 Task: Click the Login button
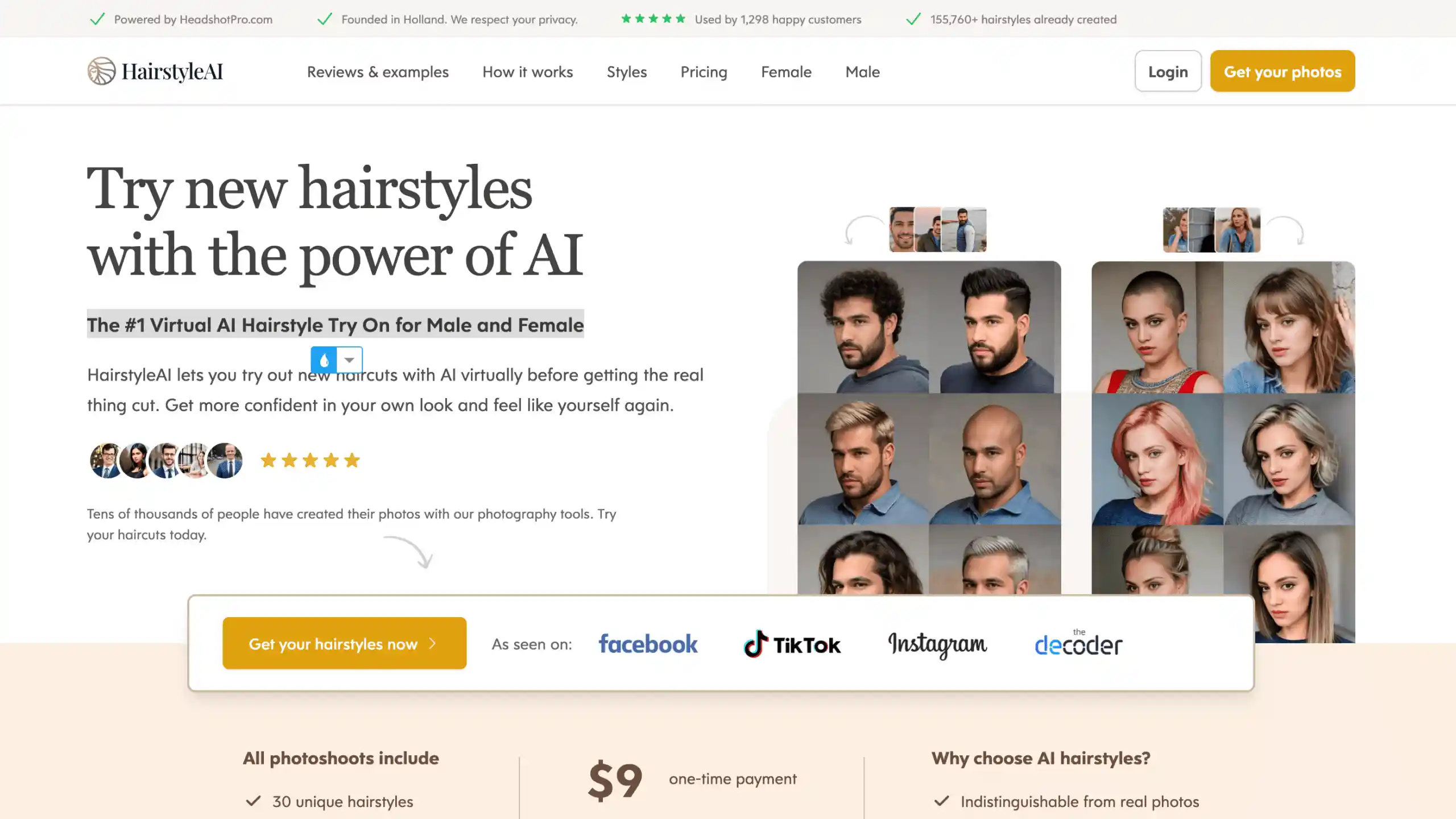coord(1168,71)
